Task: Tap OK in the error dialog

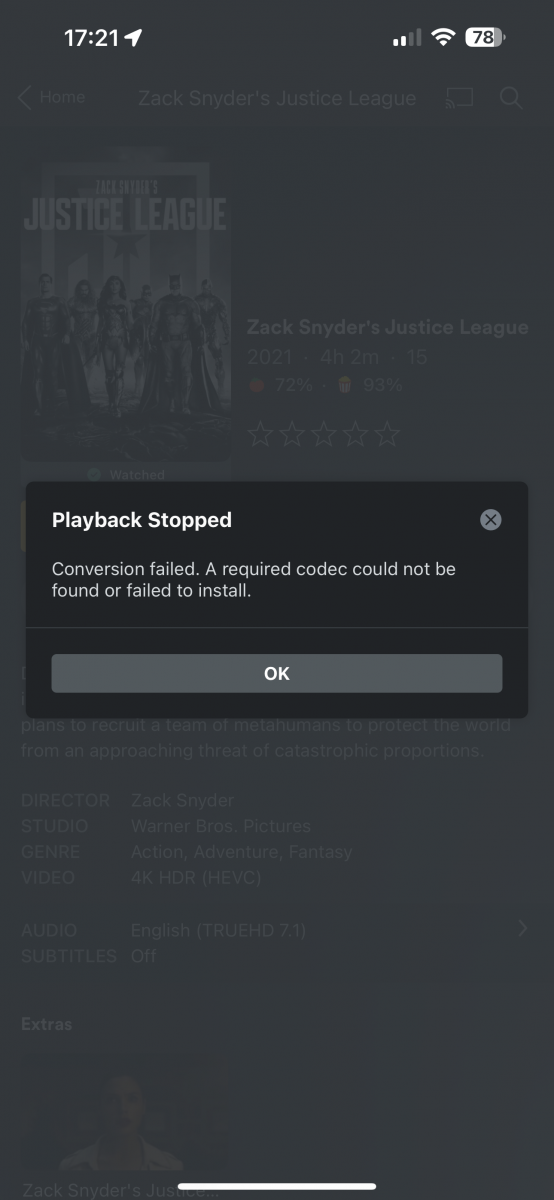Action: click(277, 673)
